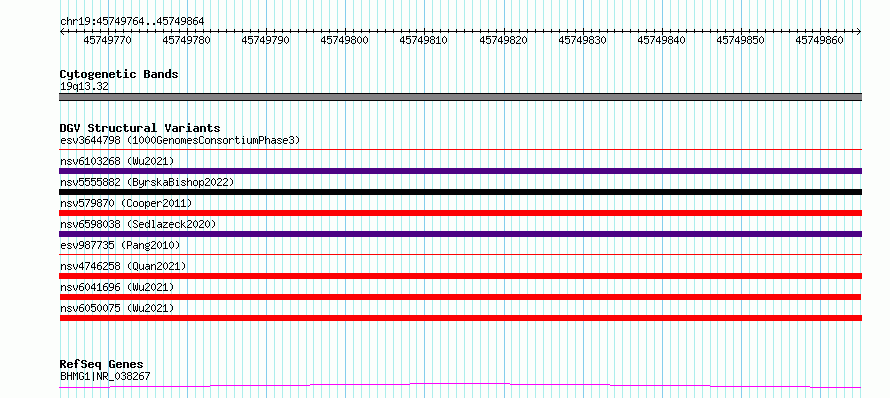Open the BHMG1|NR_038267 gene label
The height and width of the screenshot is (398, 890).
pos(105,376)
